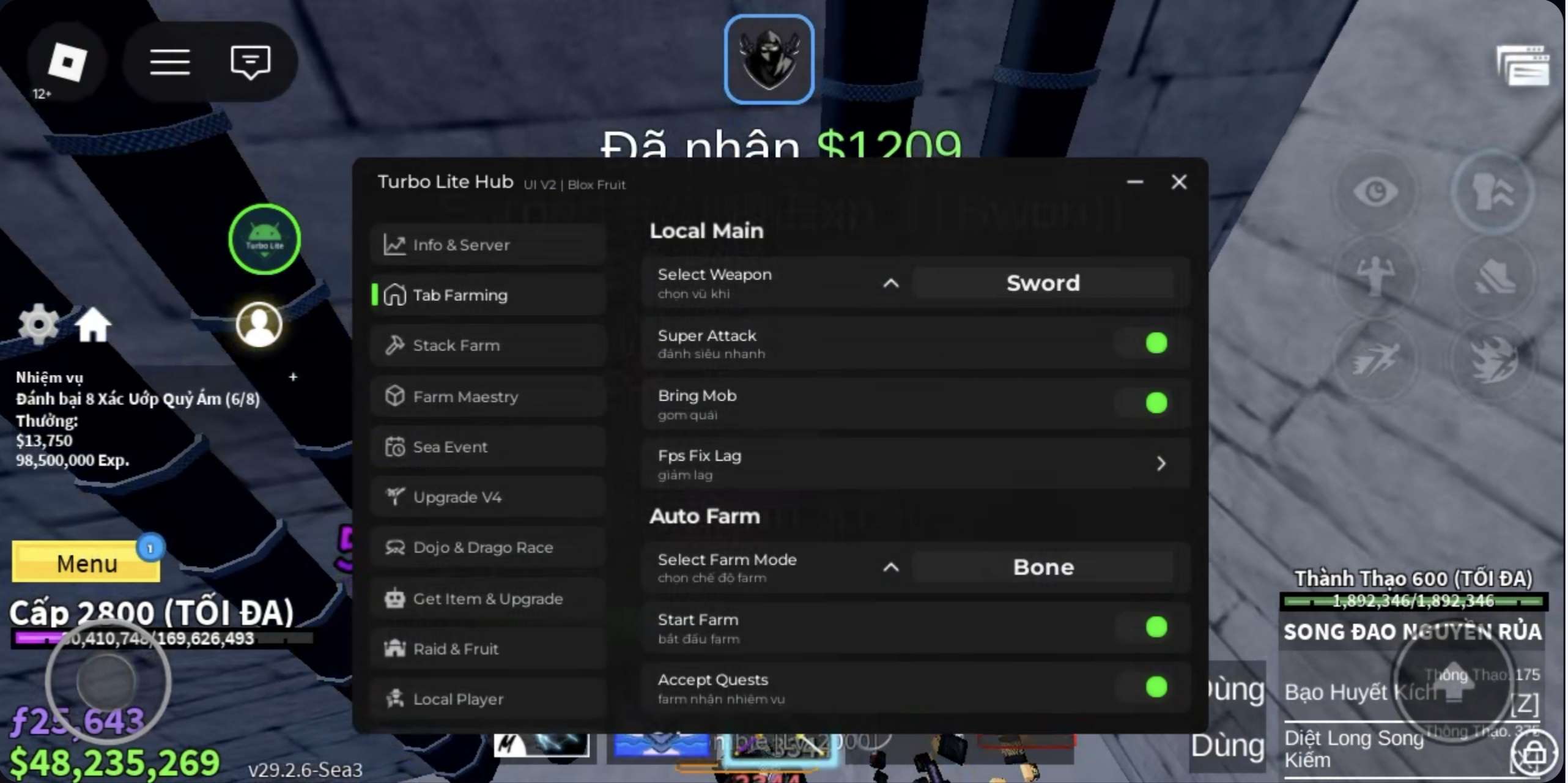
Task: Click the Stack Farm hammer icon
Action: point(394,345)
